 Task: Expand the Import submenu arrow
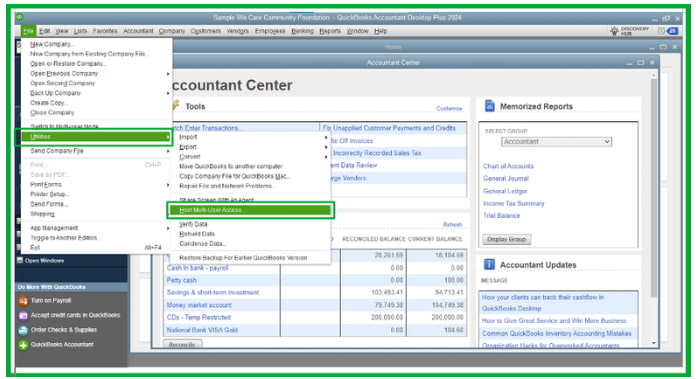326,137
